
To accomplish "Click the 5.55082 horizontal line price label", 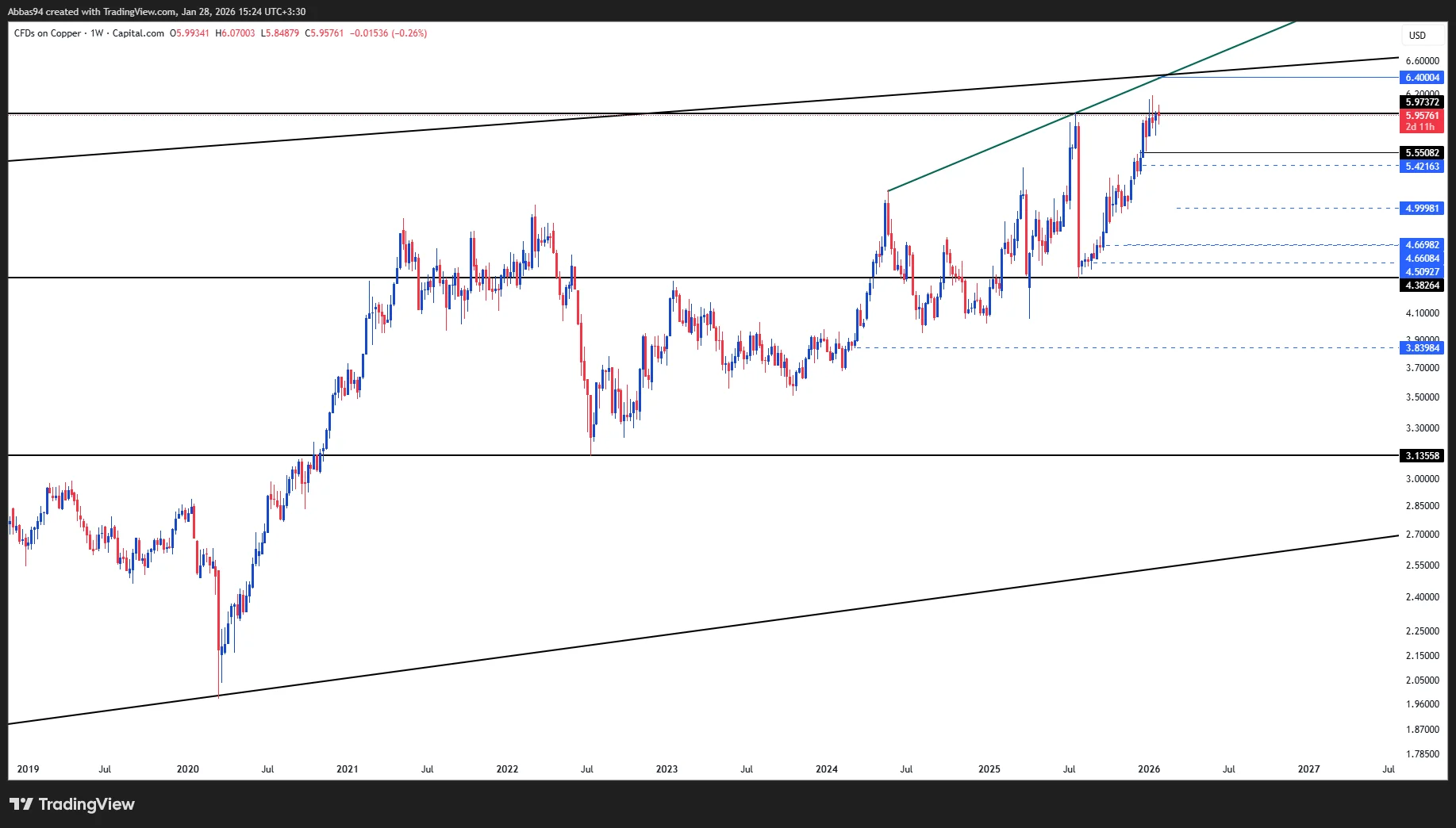I will pyautogui.click(x=1422, y=153).
